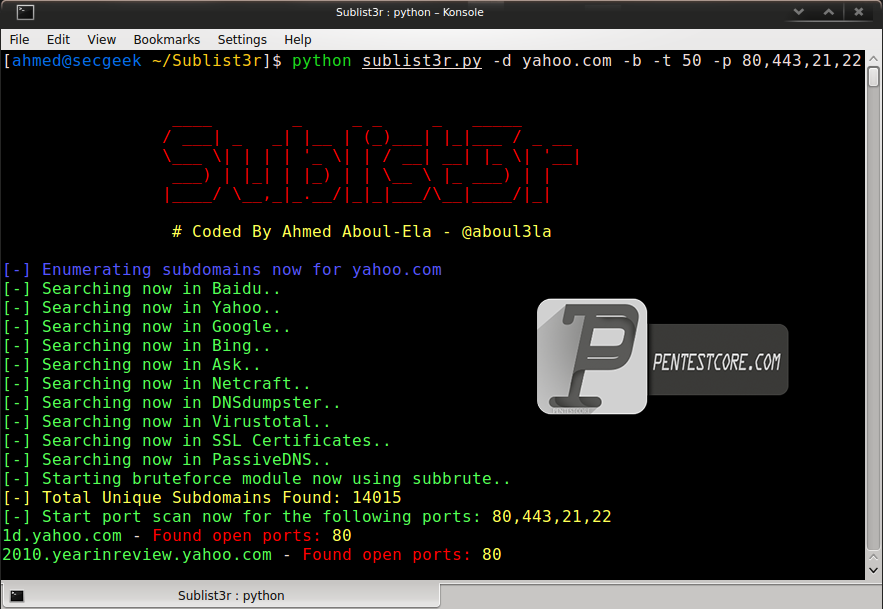This screenshot has height=609, width=883.
Task: Open the Edit menu
Action: [58, 39]
